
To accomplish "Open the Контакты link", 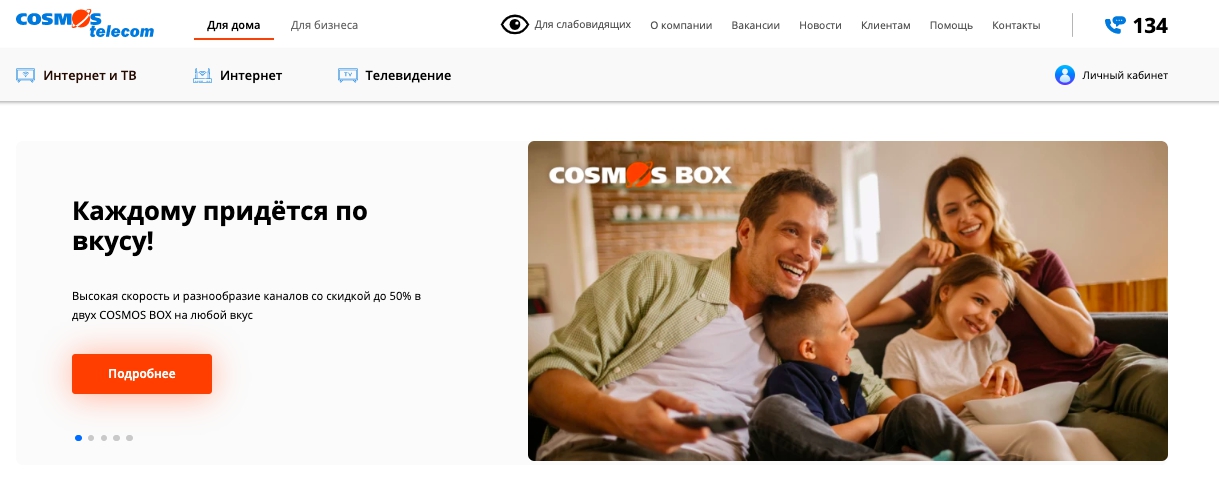I will pos(1016,25).
